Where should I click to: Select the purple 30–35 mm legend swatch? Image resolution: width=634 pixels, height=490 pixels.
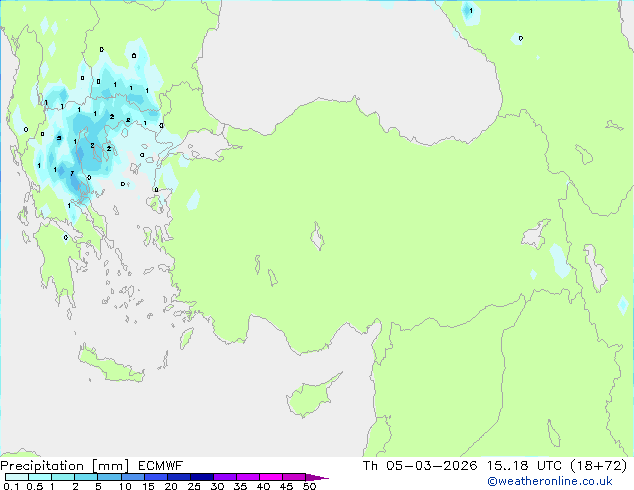[228, 477]
